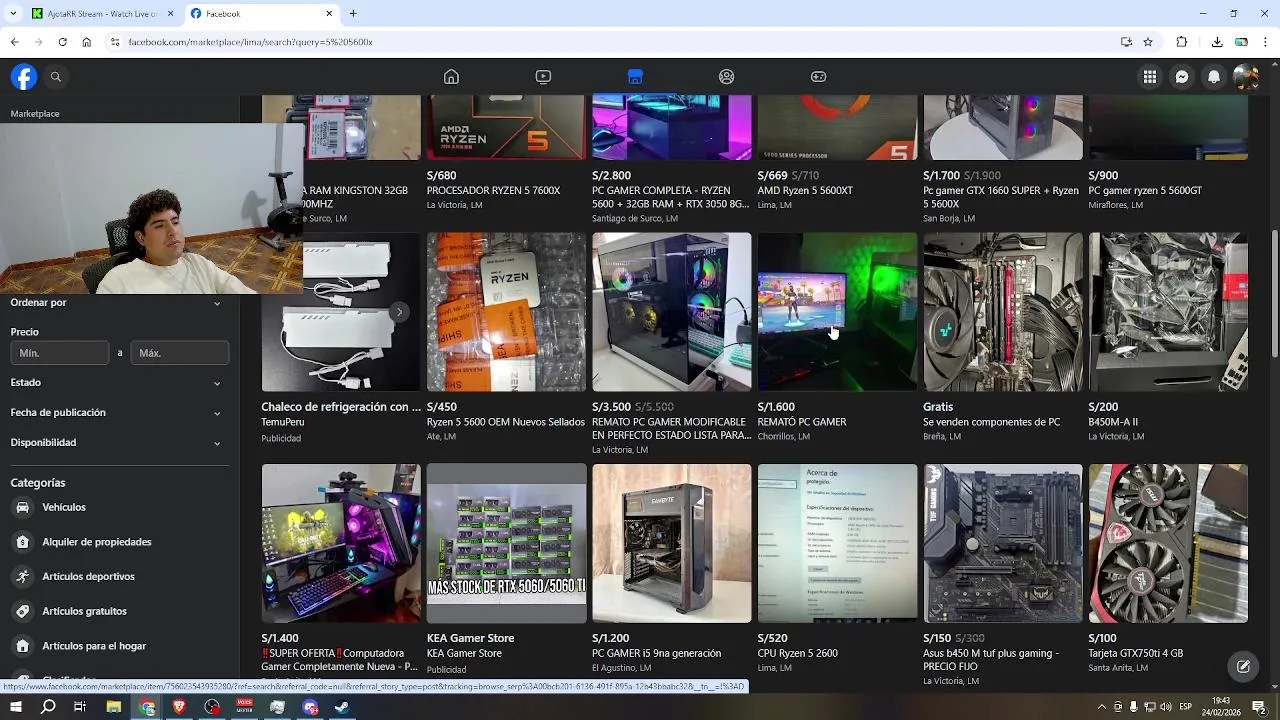This screenshot has height=720, width=1280.
Task: Open Windows Start menu
Action: pyautogui.click(x=16, y=707)
